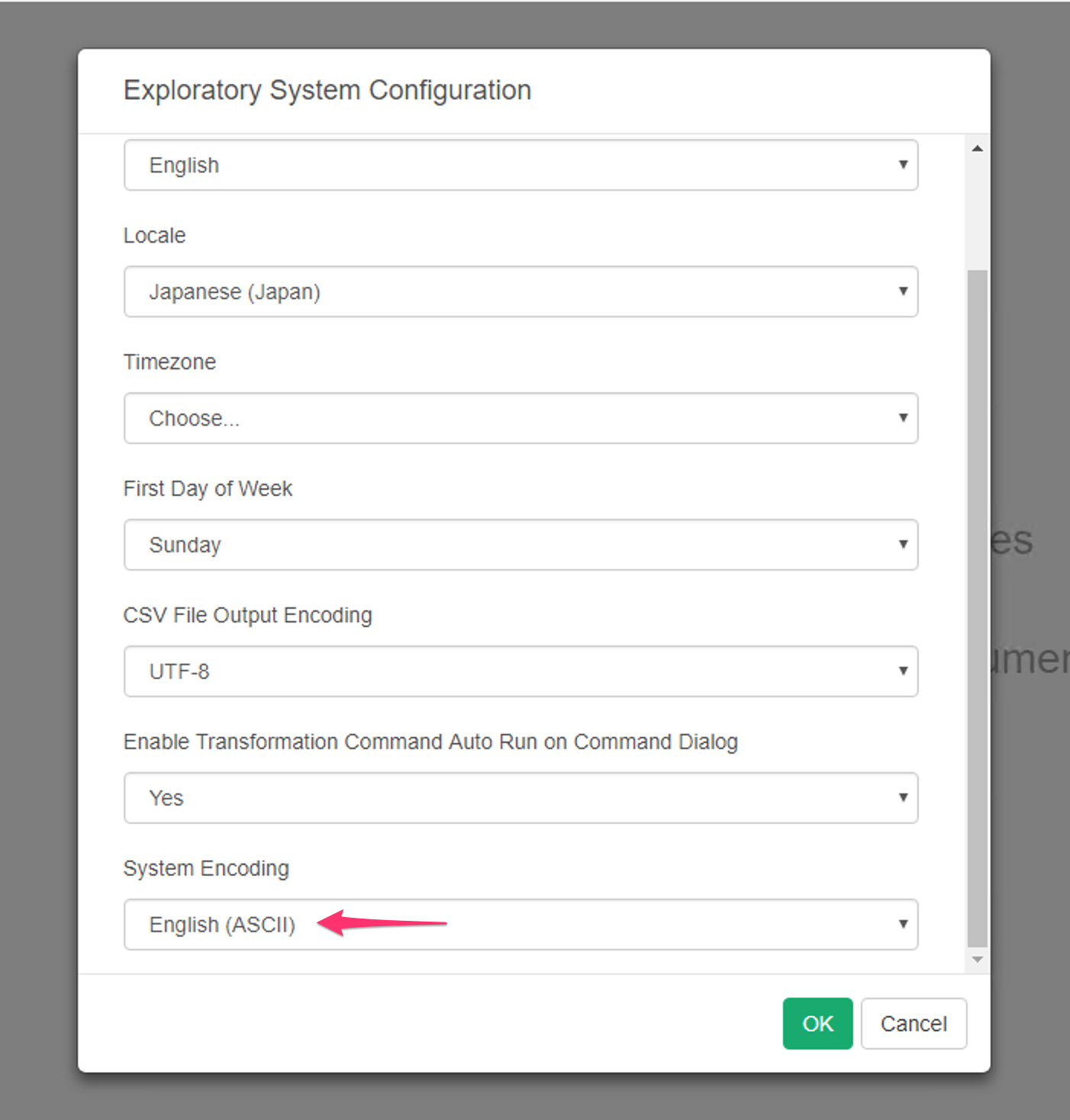
Task: Expand the Auto Run dropdown set to Yes
Action: click(x=520, y=798)
